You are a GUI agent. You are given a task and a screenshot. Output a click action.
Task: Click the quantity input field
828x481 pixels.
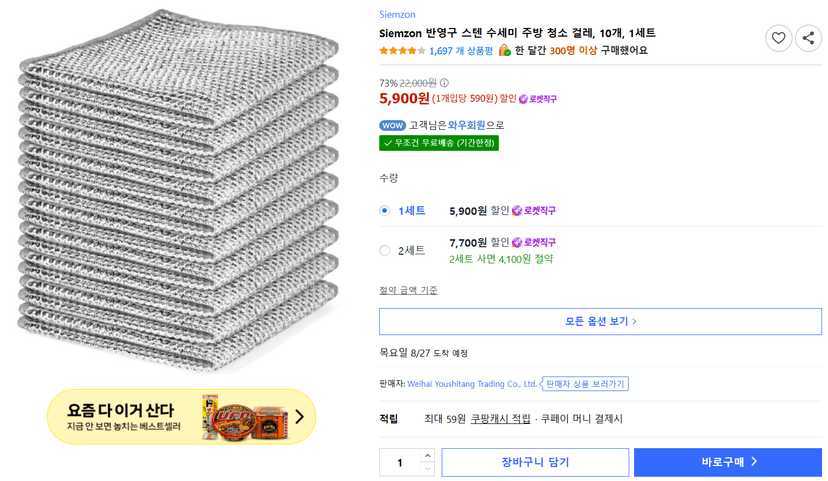(x=400, y=463)
